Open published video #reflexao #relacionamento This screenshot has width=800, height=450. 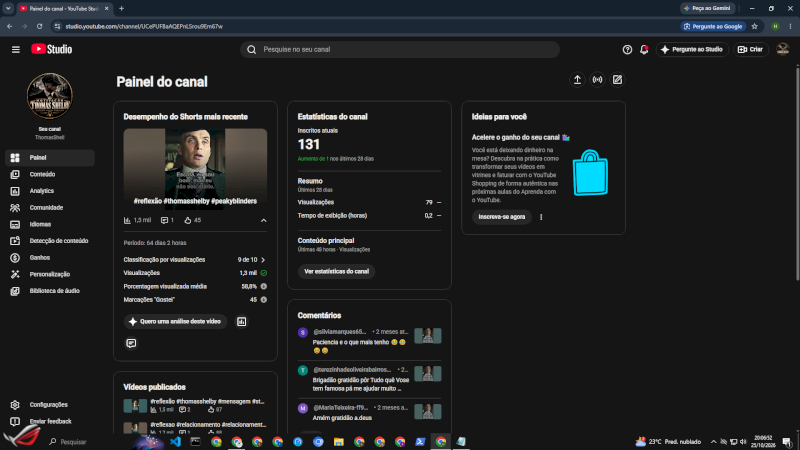tap(195, 428)
